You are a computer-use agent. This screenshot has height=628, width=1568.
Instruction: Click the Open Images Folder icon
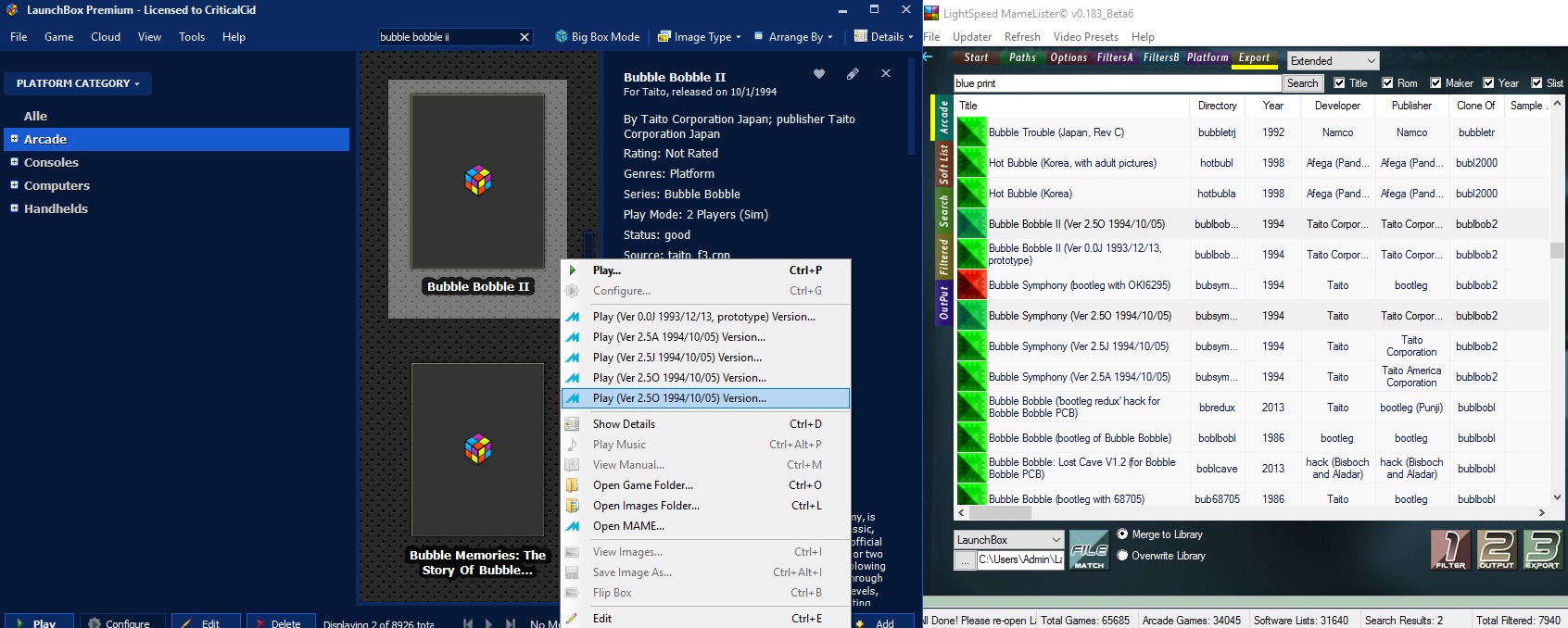click(x=573, y=506)
